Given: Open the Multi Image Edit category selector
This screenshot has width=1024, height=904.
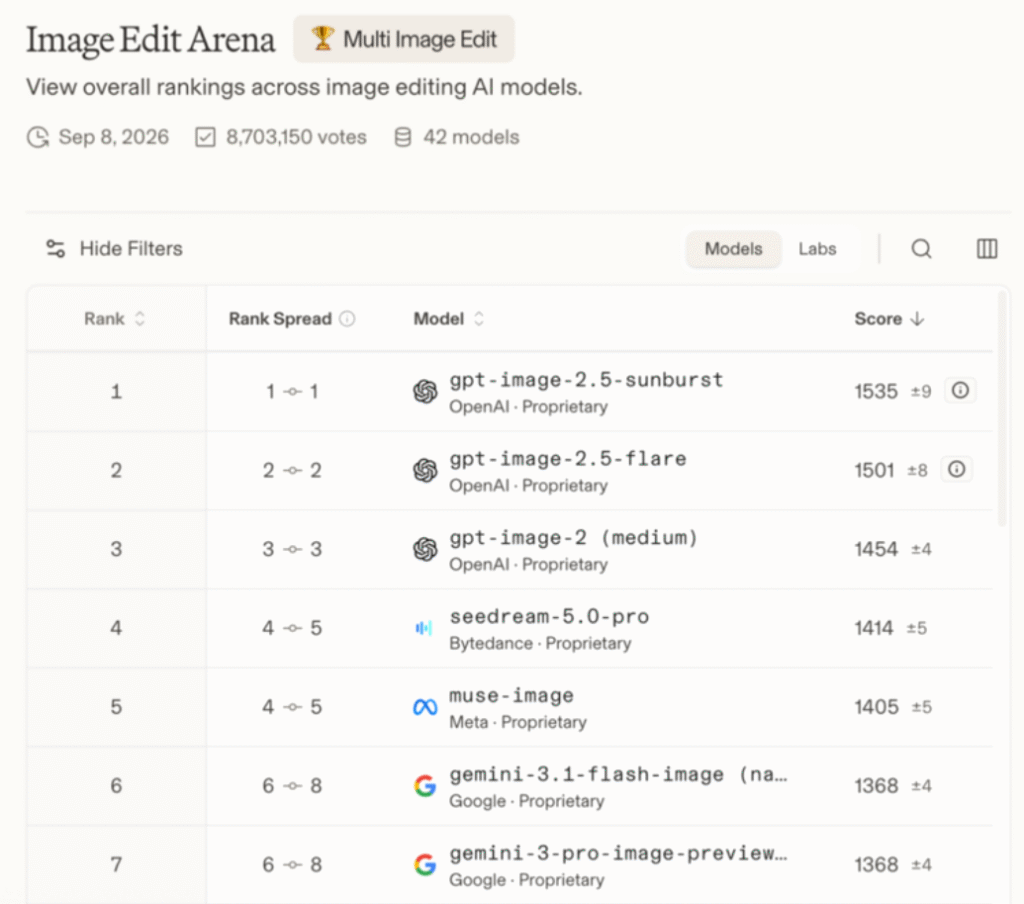Looking at the screenshot, I should [x=404, y=39].
